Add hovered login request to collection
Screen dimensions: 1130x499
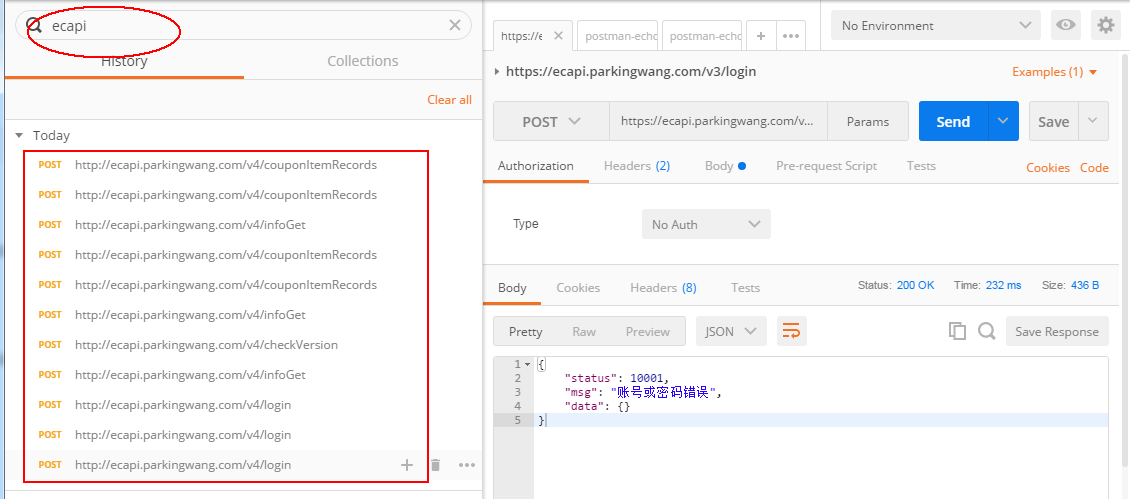pyautogui.click(x=407, y=465)
